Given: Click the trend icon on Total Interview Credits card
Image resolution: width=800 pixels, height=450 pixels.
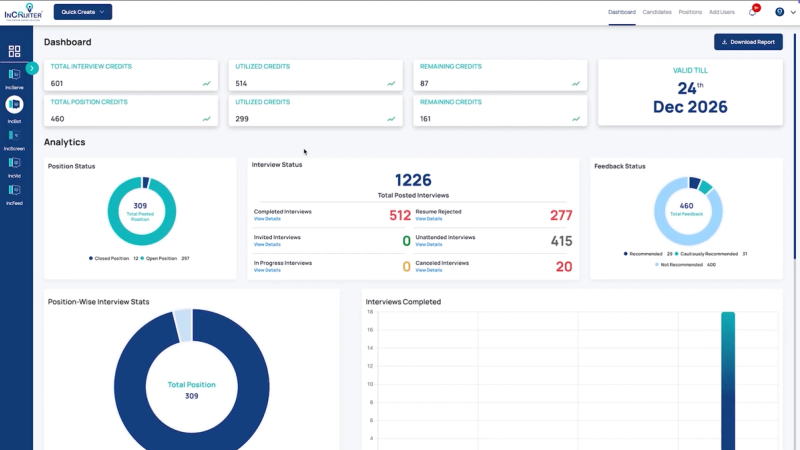Looking at the screenshot, I should [207, 84].
